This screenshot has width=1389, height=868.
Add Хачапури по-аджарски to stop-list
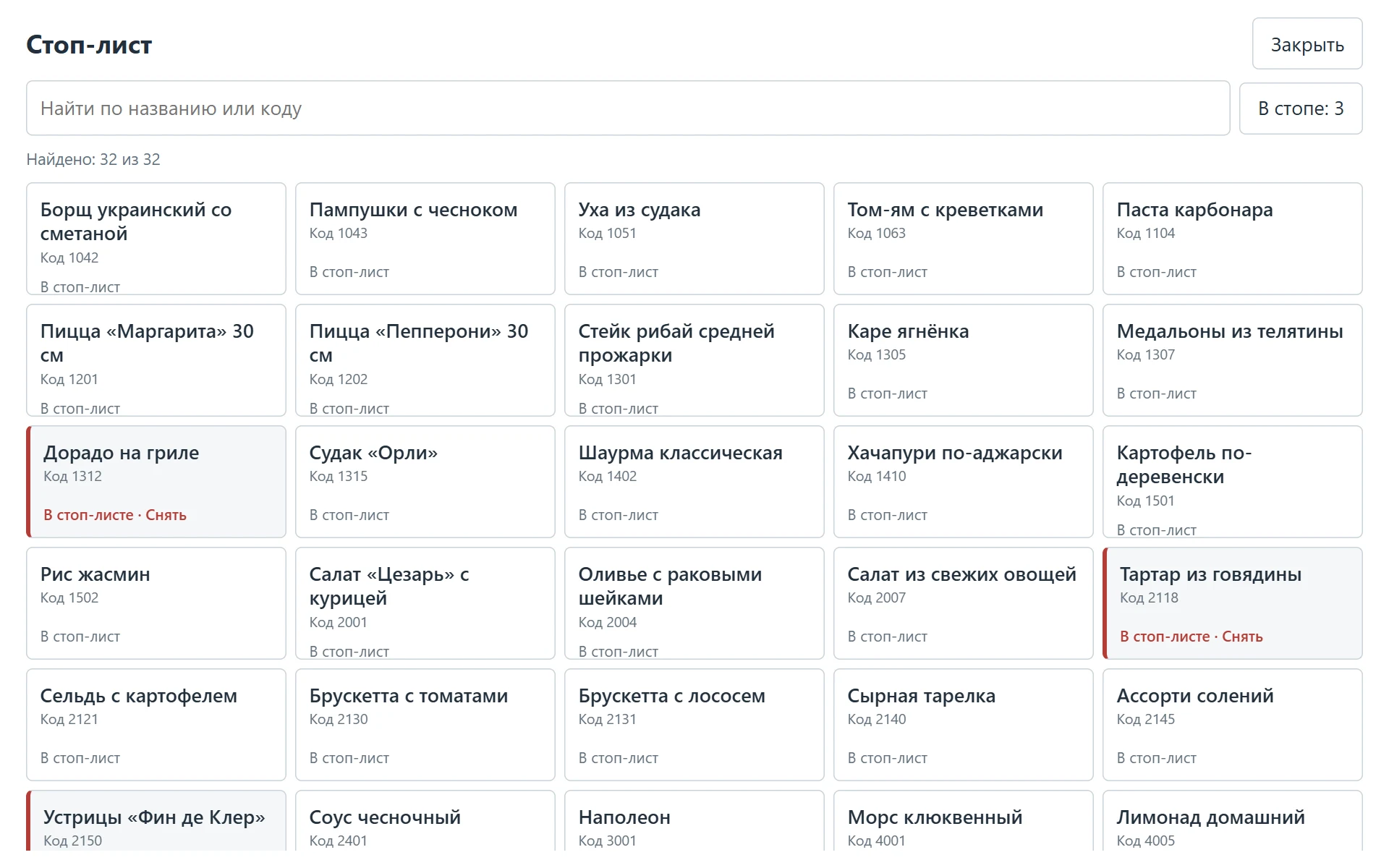coord(964,482)
